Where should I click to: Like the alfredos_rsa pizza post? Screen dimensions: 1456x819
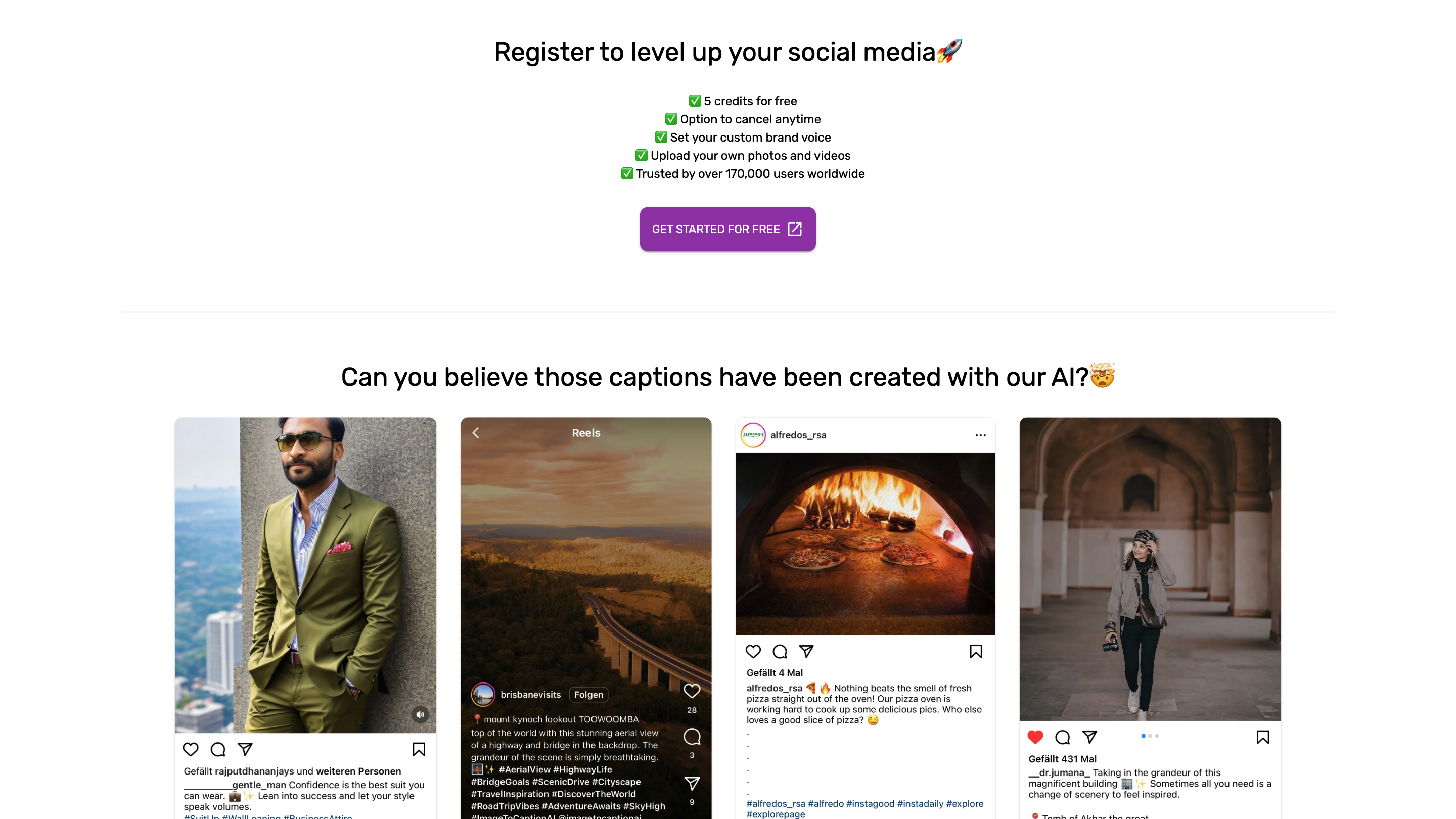coord(753,652)
